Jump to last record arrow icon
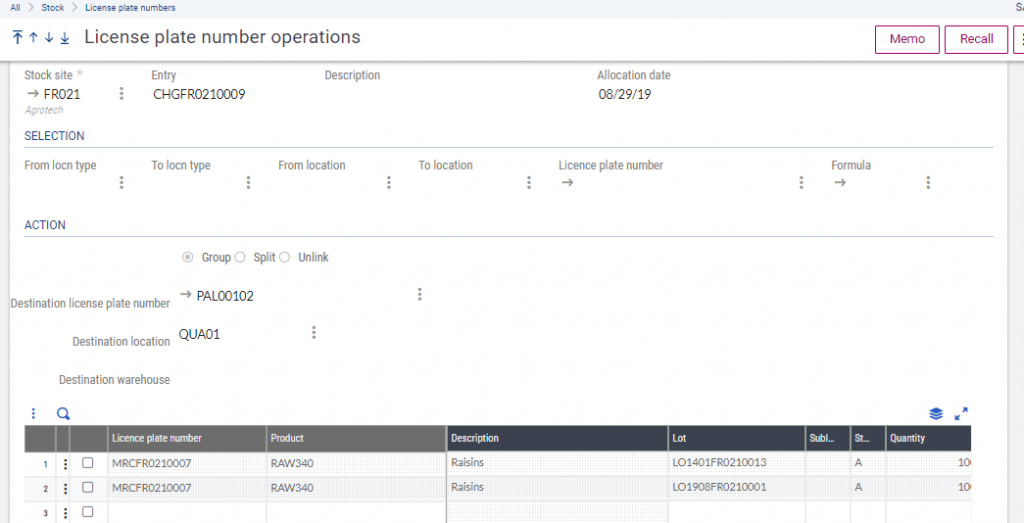 pyautogui.click(x=65, y=37)
